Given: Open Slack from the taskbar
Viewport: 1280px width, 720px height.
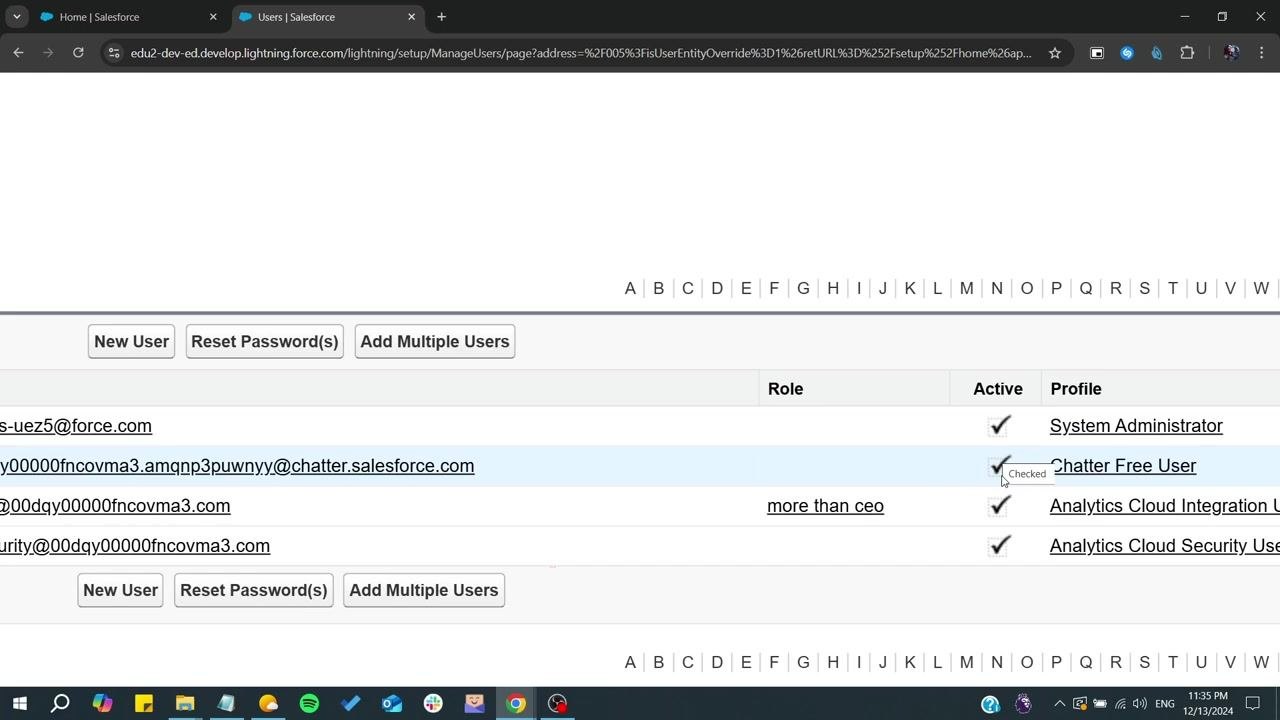Looking at the screenshot, I should point(433,703).
